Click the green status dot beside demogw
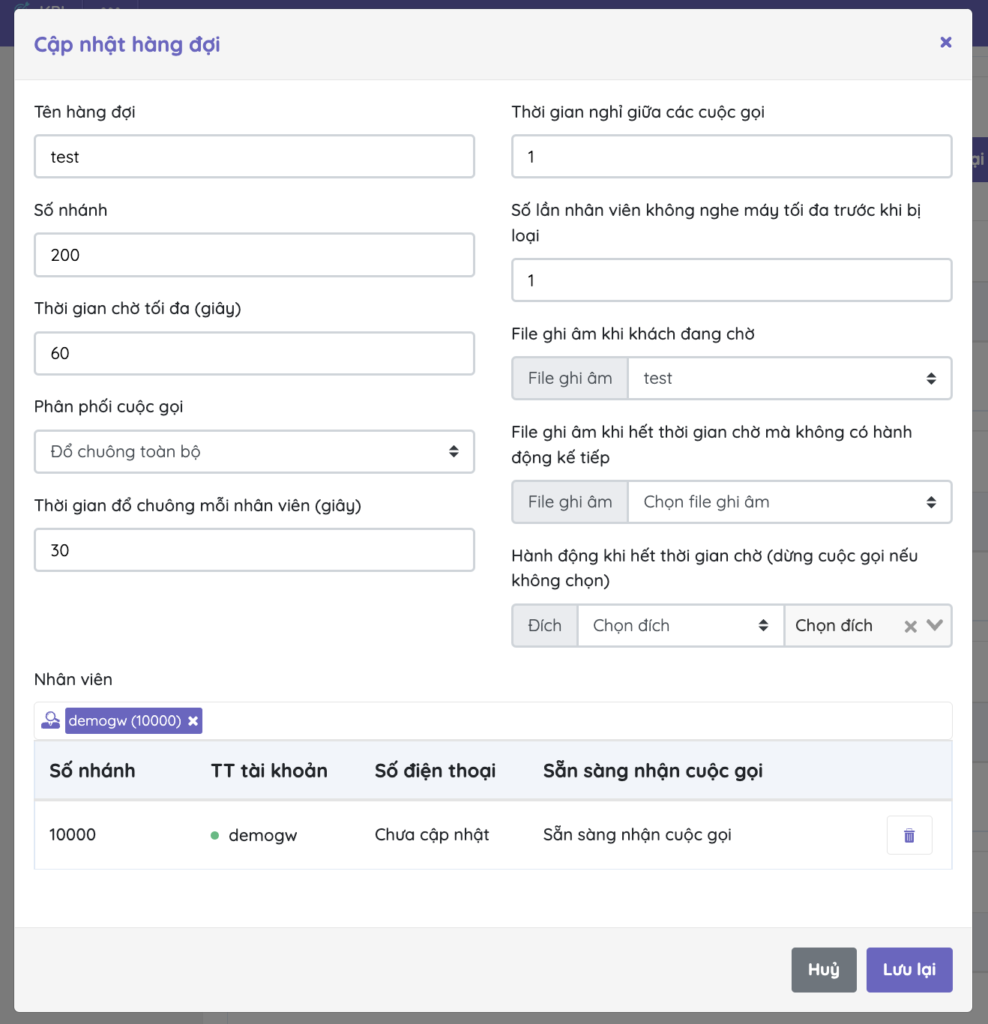988x1024 pixels. 215,835
